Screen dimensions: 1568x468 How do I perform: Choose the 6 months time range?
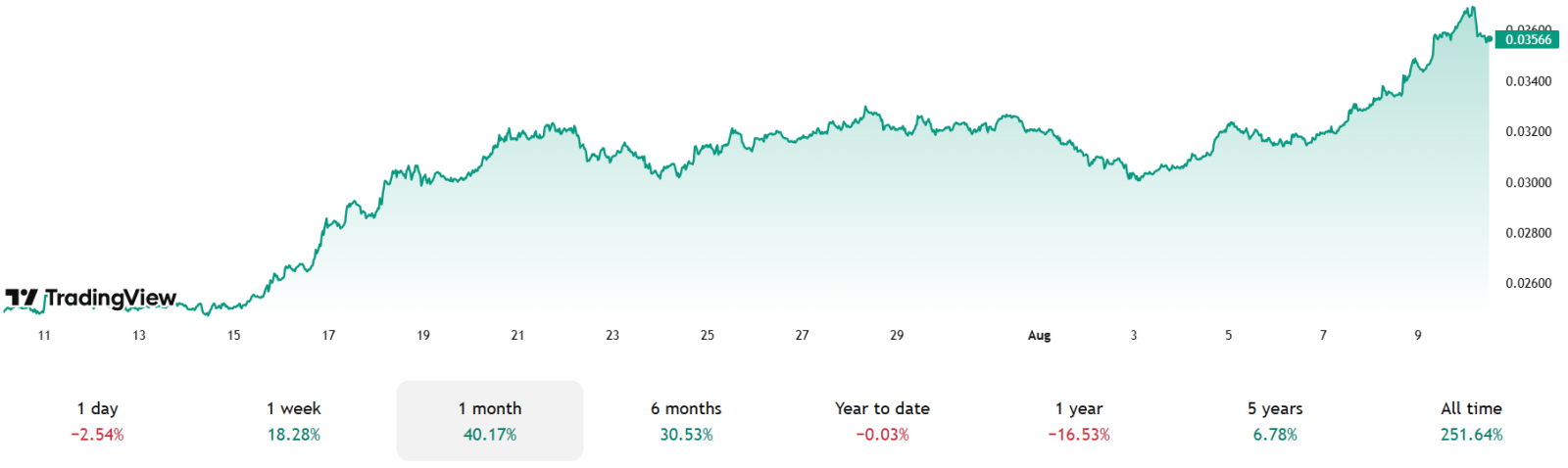(x=686, y=420)
